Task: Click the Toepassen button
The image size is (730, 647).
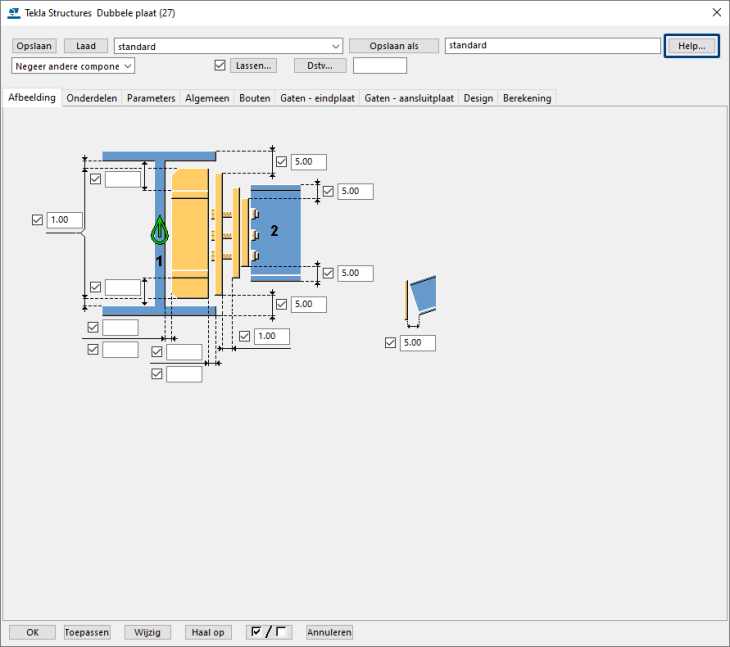Action: tap(87, 632)
